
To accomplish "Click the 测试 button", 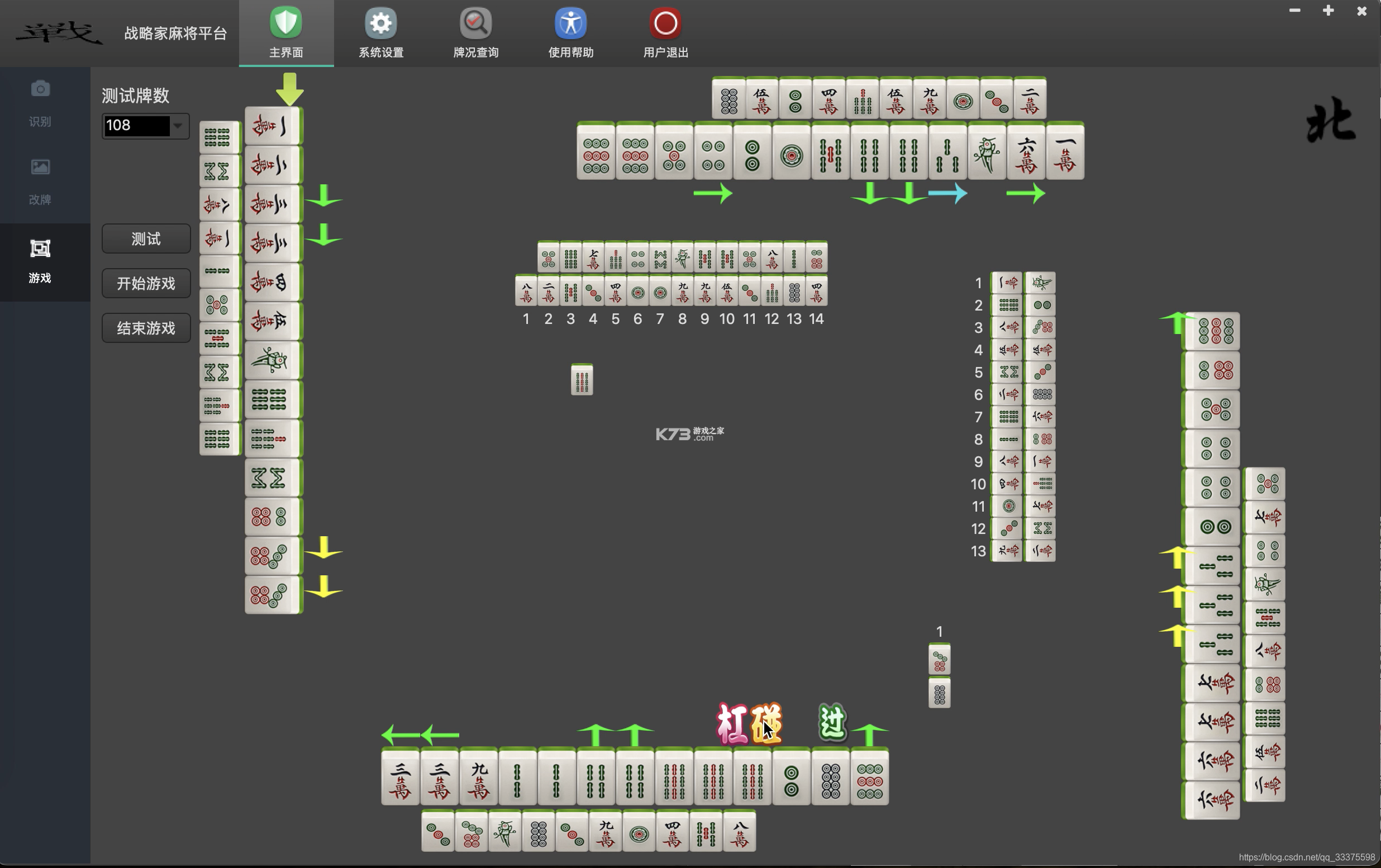I will point(146,239).
